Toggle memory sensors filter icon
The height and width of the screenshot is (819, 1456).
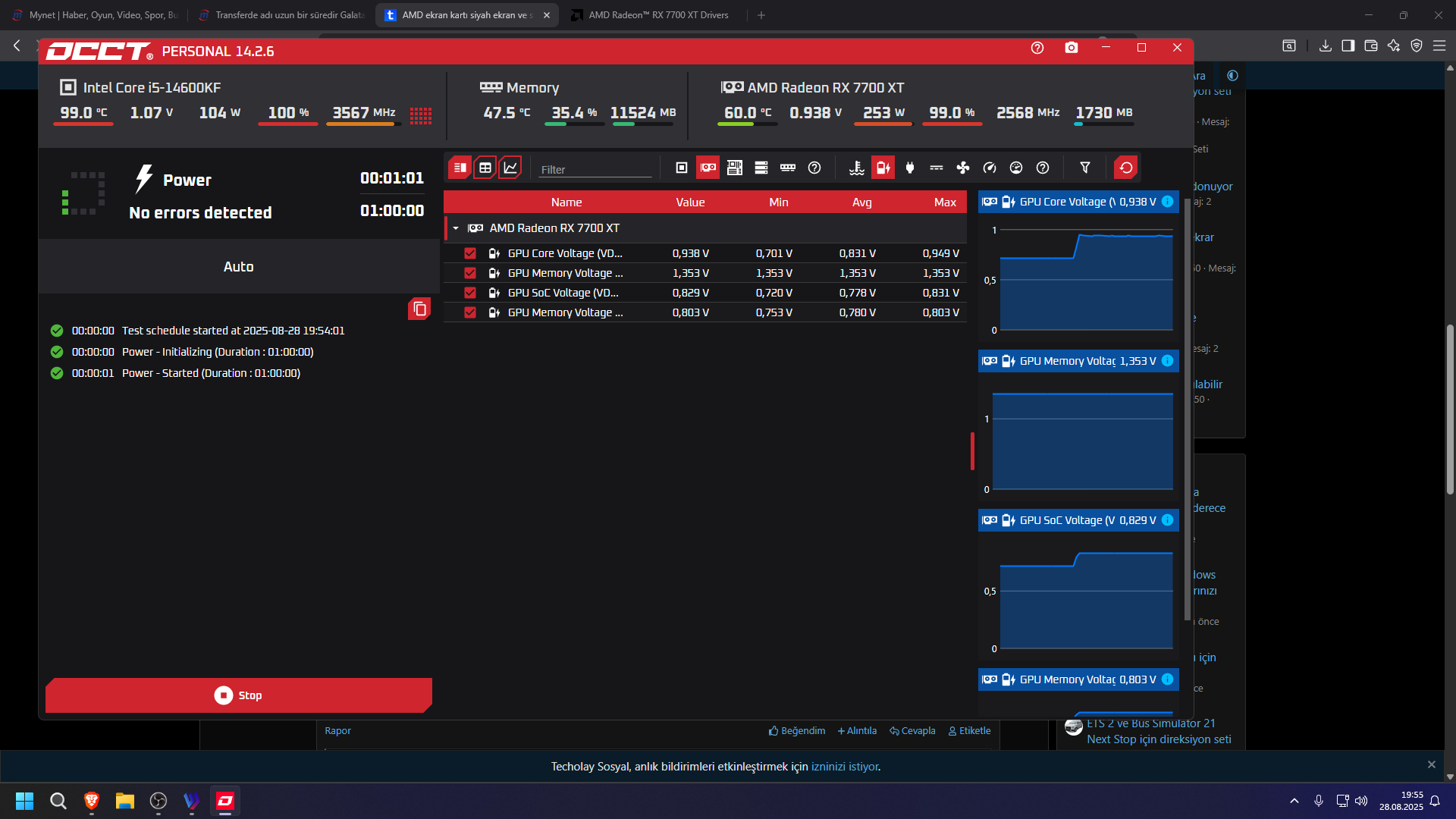(788, 168)
